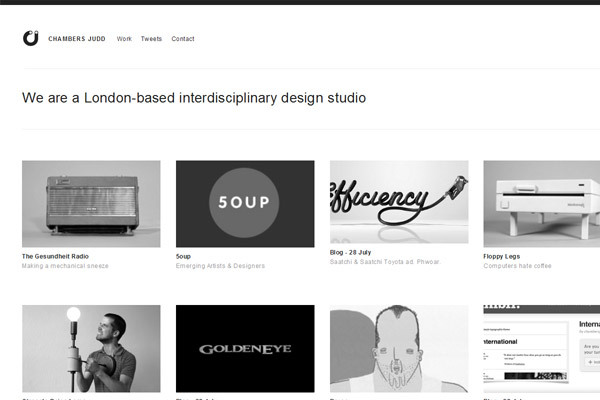Click 'Computers hate coffee' caption

point(517,266)
